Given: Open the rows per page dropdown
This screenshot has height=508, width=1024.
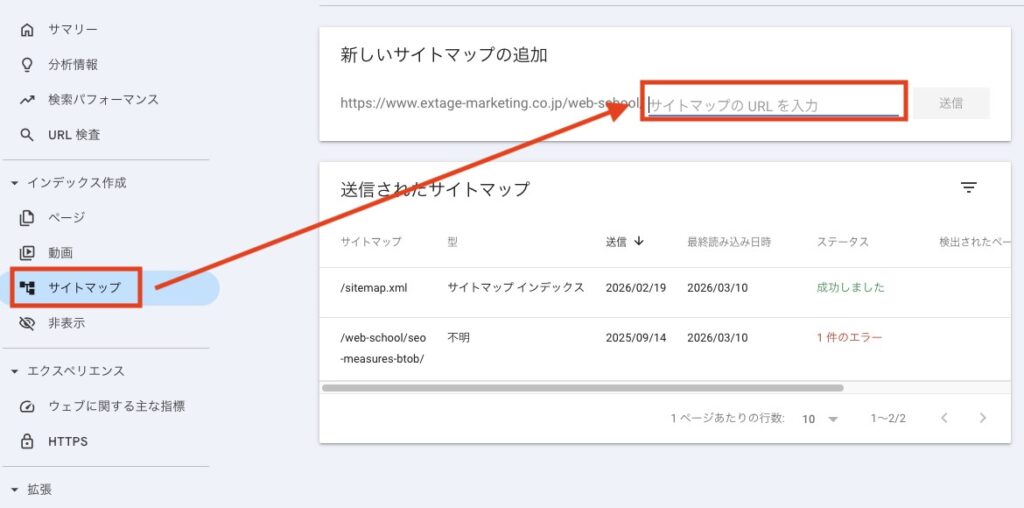Looking at the screenshot, I should point(820,419).
